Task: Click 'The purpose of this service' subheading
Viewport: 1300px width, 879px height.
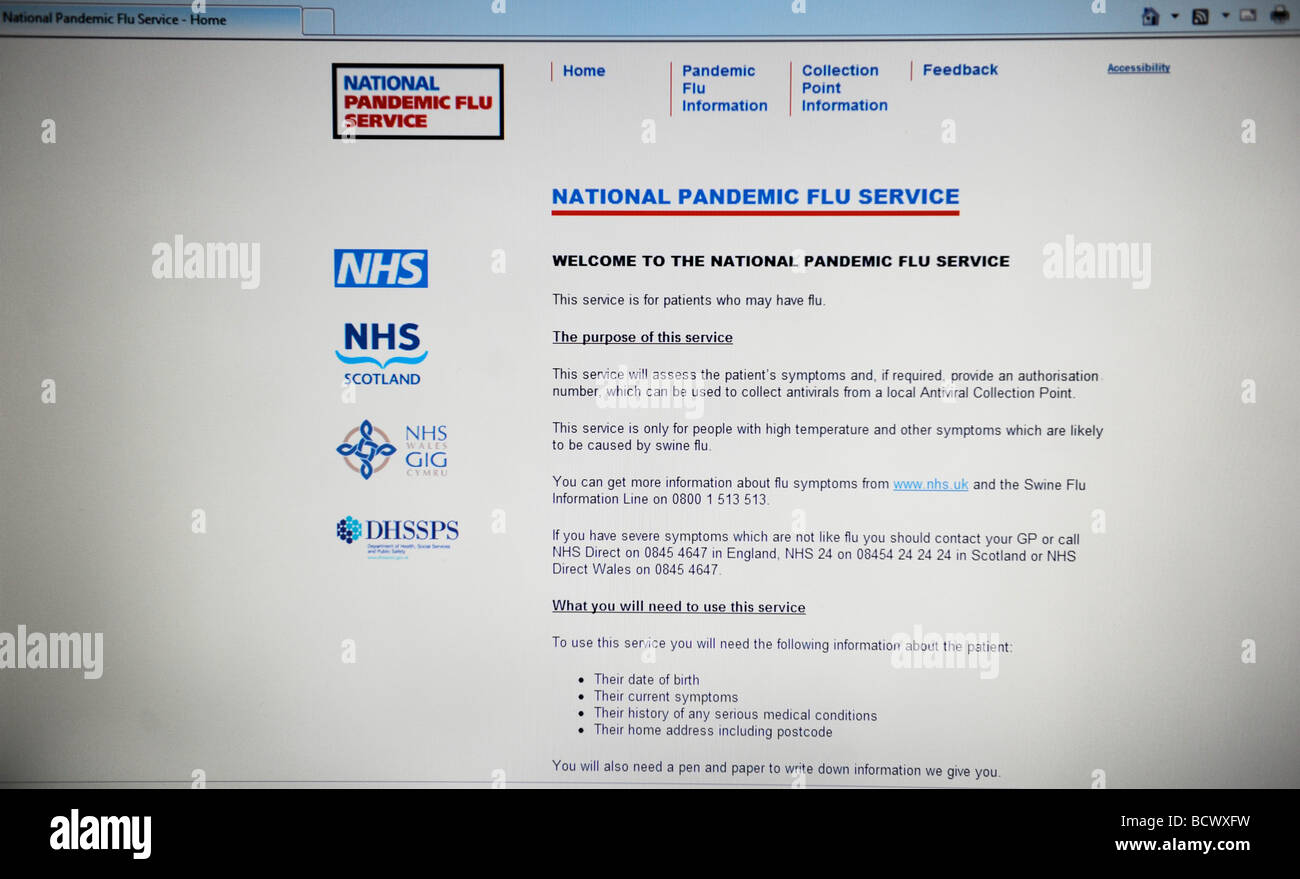Action: tap(642, 338)
